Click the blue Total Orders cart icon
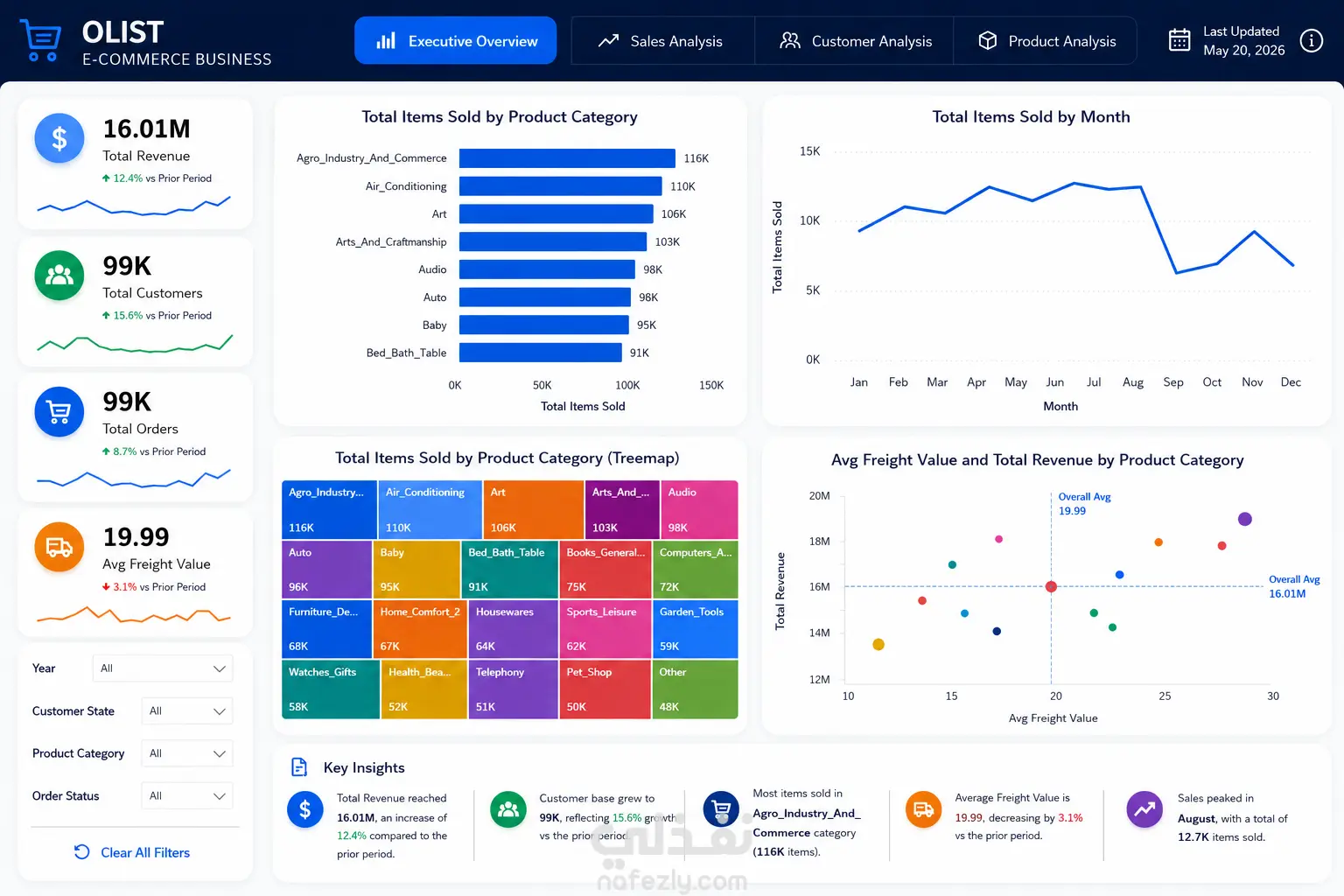Image resolution: width=1344 pixels, height=896 pixels. (x=59, y=411)
